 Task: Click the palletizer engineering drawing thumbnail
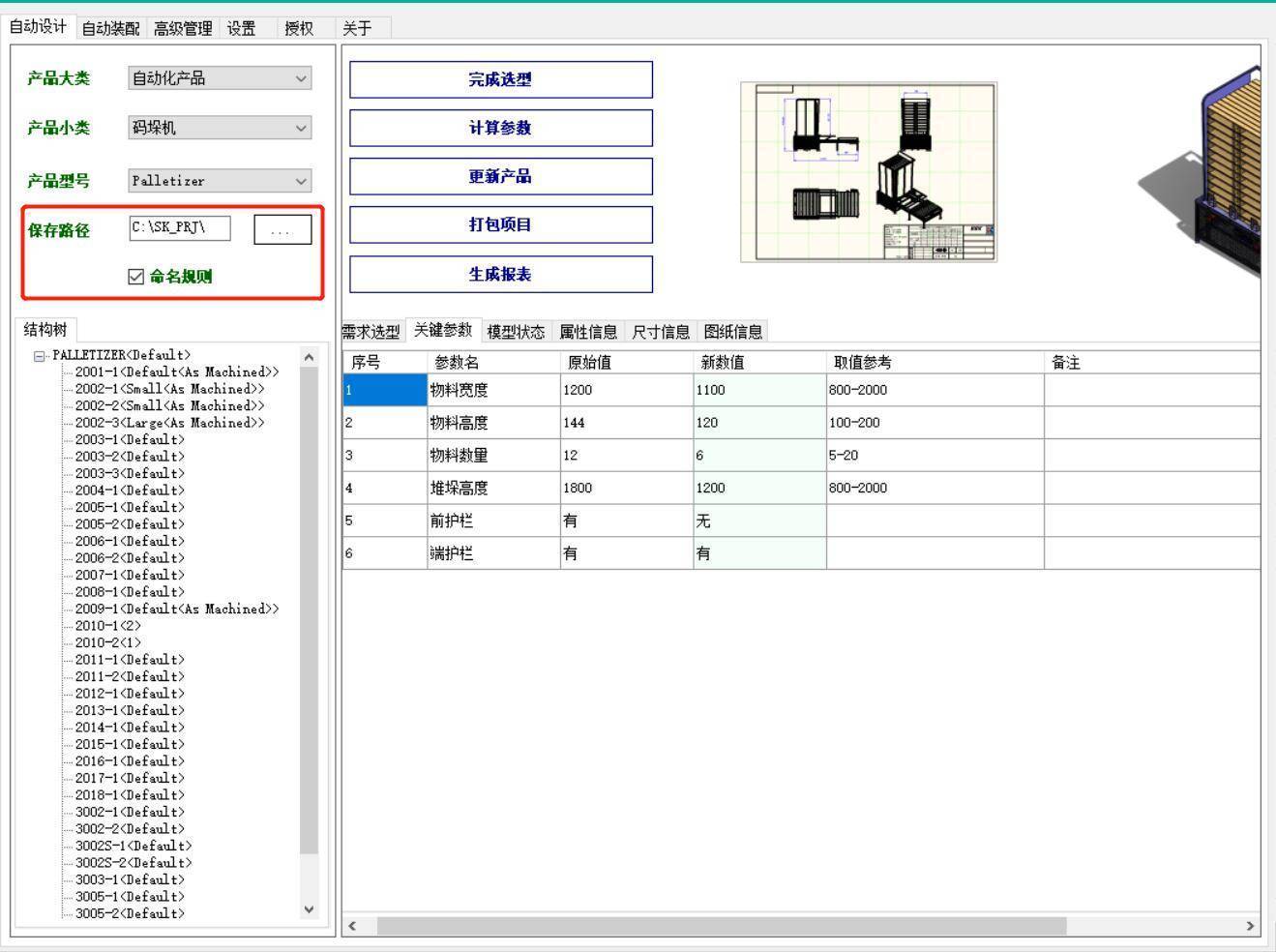point(868,172)
